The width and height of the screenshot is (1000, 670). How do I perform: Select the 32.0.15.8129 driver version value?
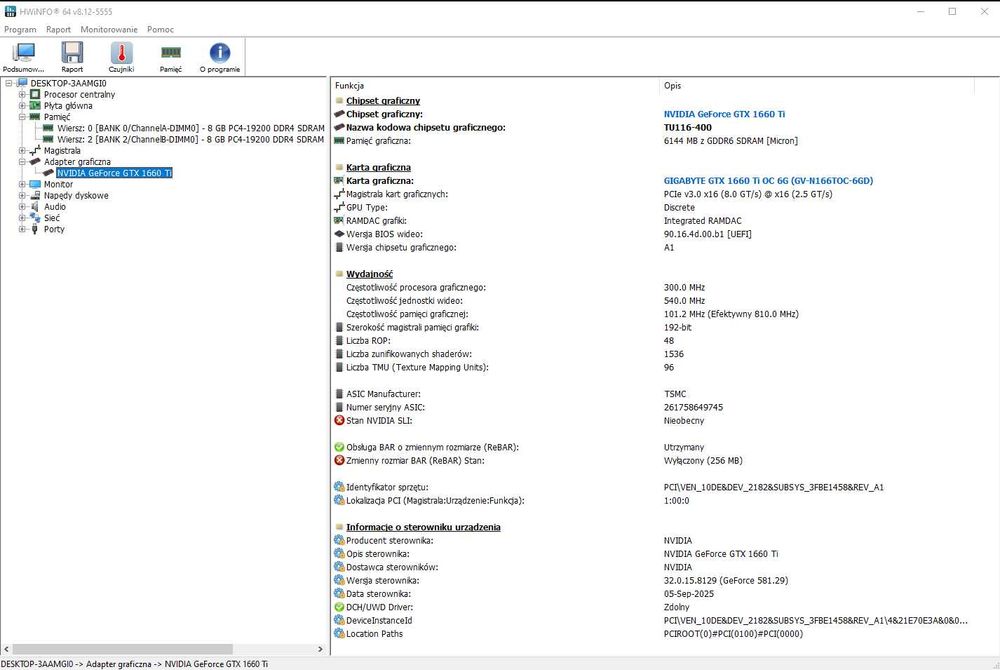pos(726,580)
